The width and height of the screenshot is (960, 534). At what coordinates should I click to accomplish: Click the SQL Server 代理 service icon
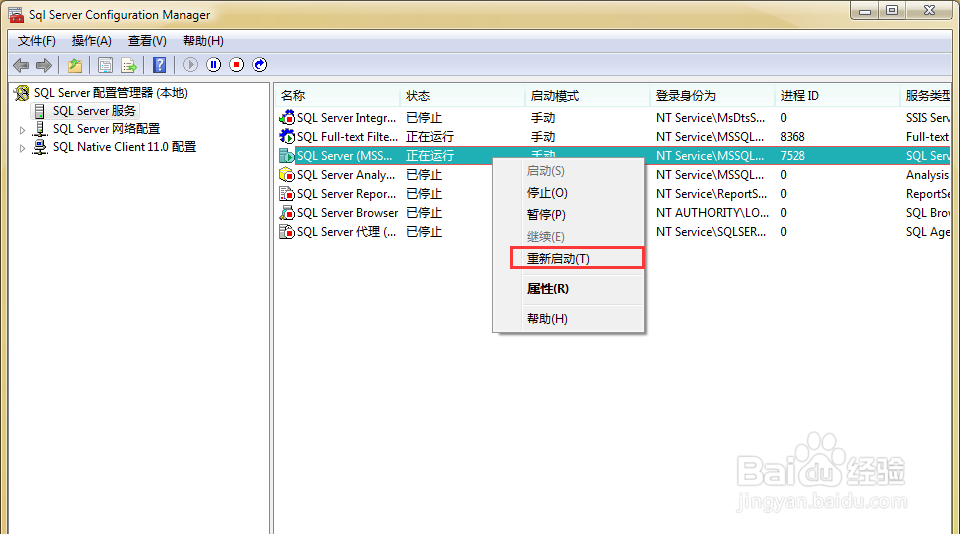click(x=287, y=231)
